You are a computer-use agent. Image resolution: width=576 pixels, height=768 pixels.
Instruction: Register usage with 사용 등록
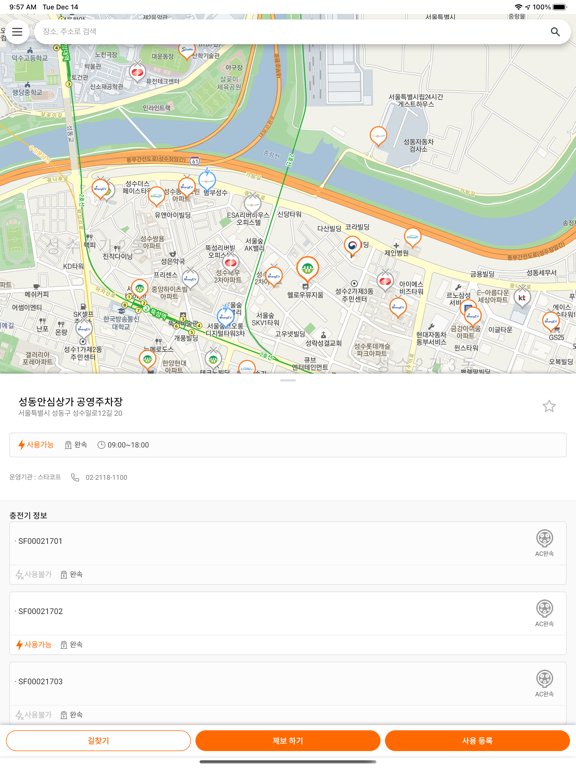tap(478, 741)
